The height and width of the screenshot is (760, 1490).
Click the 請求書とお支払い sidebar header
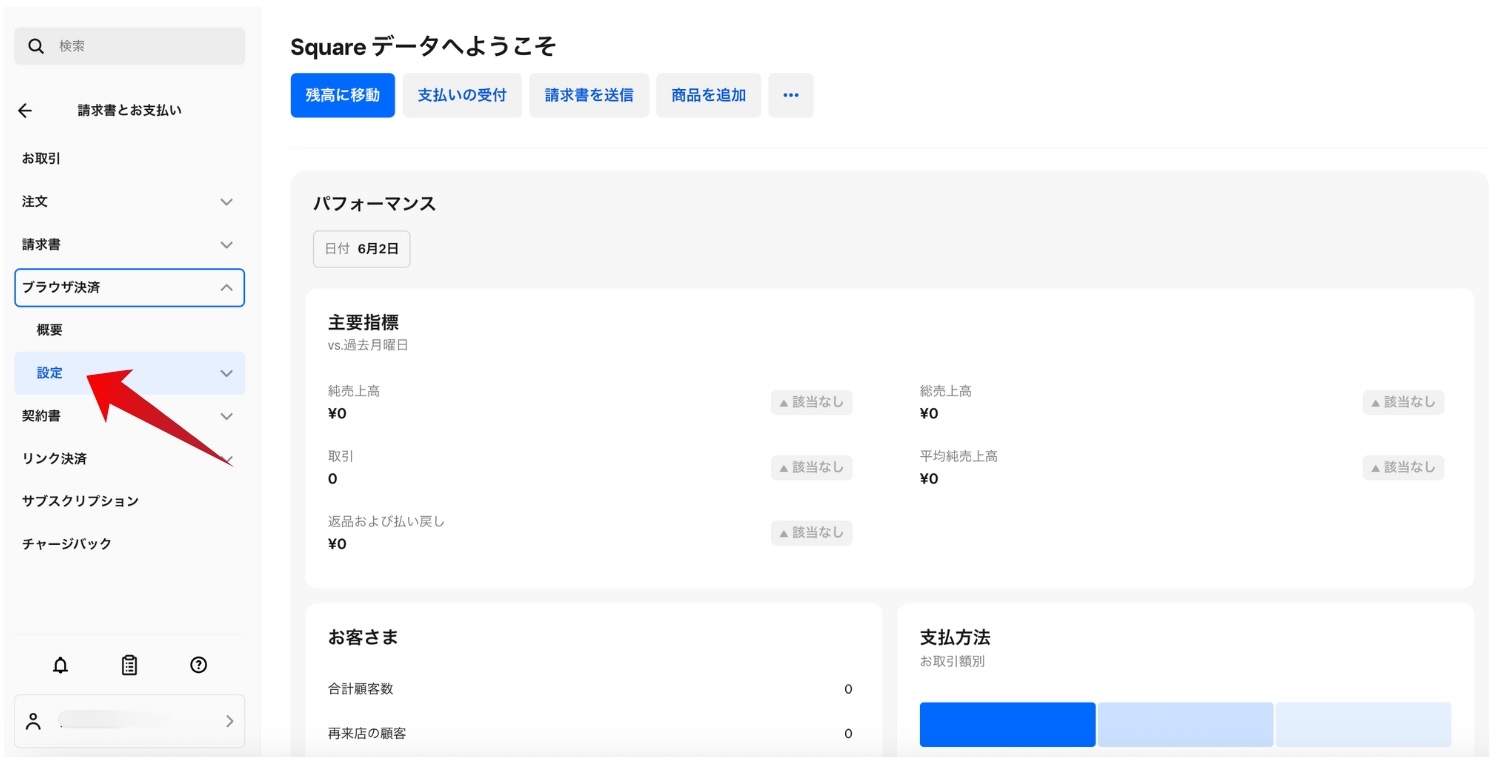click(130, 111)
